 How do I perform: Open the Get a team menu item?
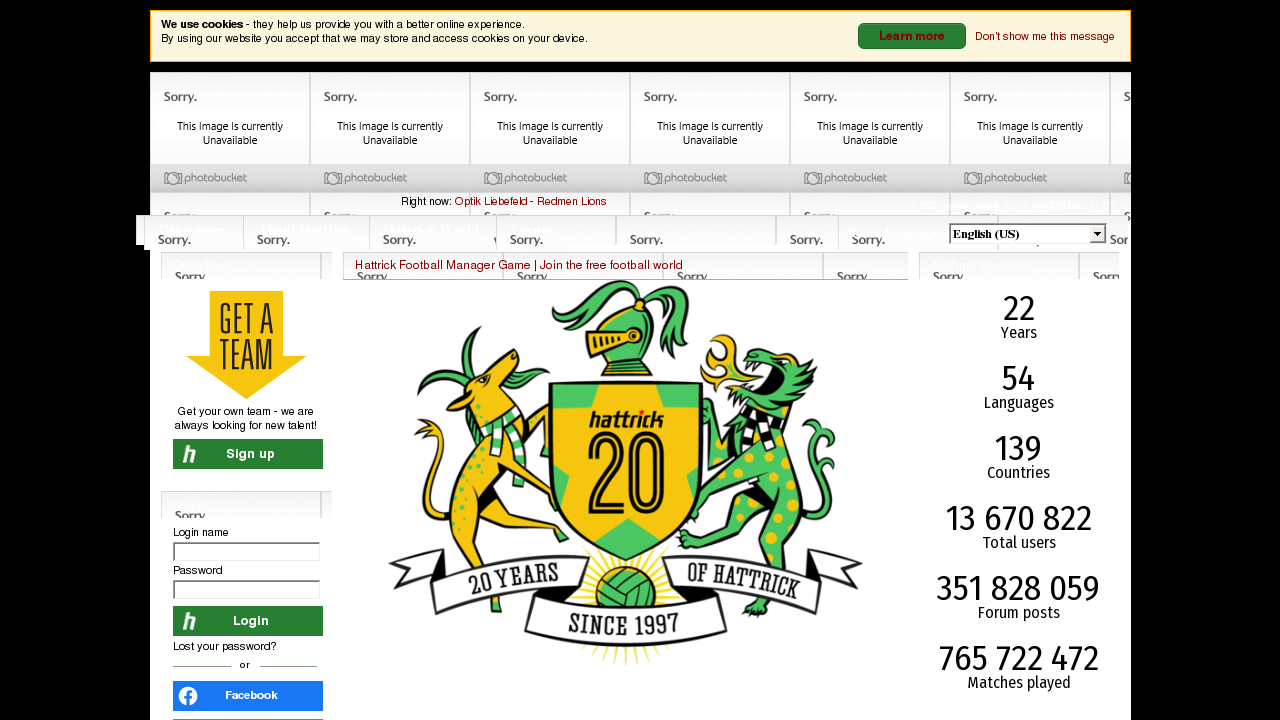pyautogui.click(x=193, y=230)
